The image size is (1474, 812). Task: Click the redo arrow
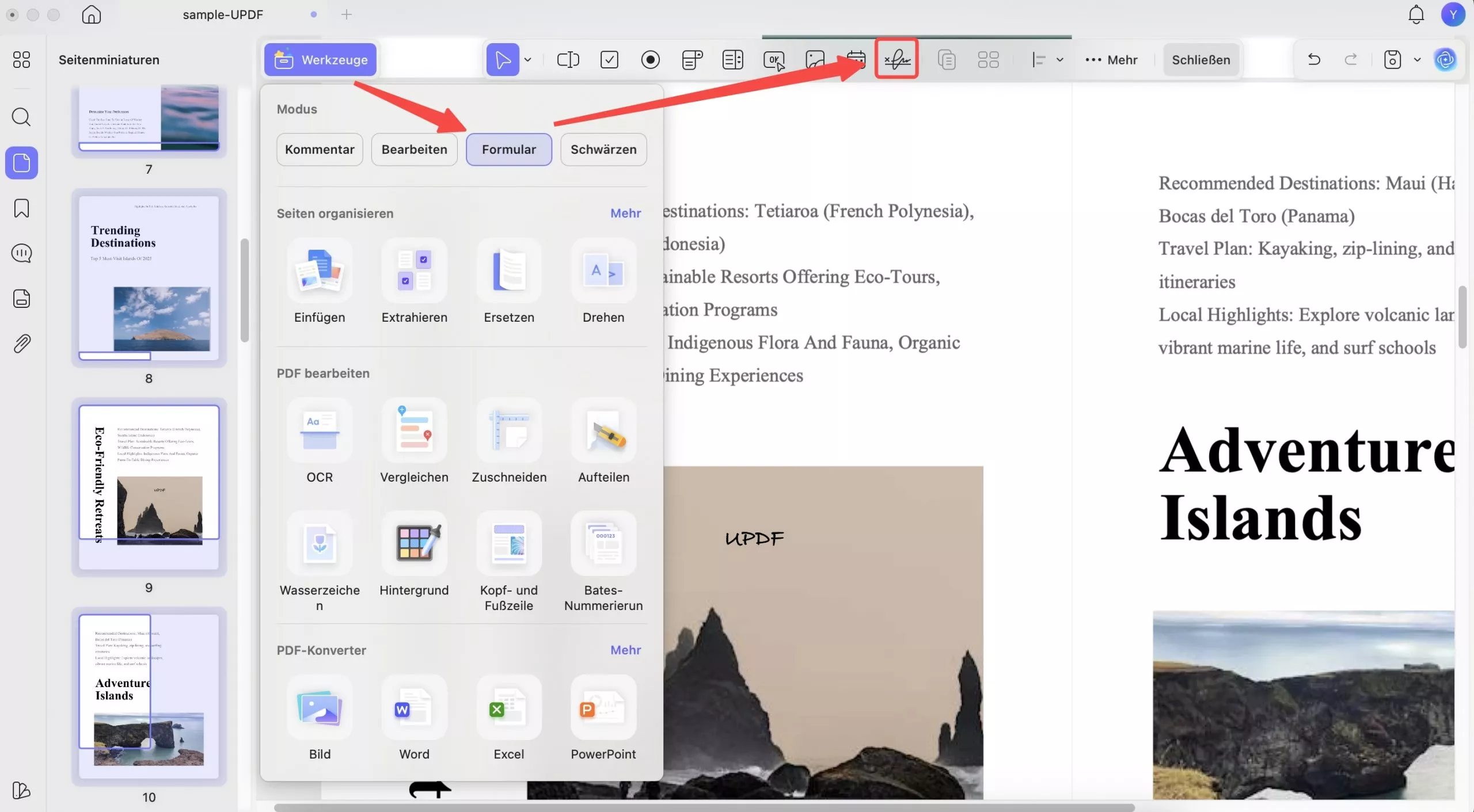coord(1351,59)
